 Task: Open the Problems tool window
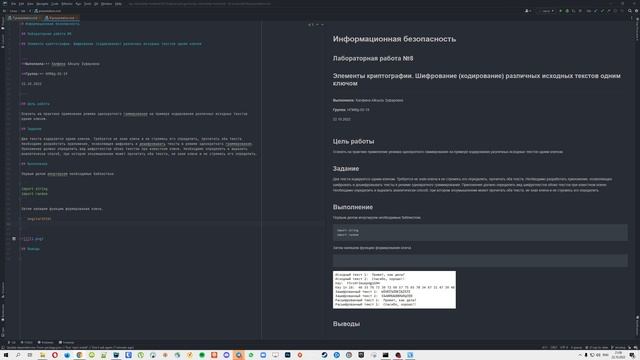[x=46, y=342]
